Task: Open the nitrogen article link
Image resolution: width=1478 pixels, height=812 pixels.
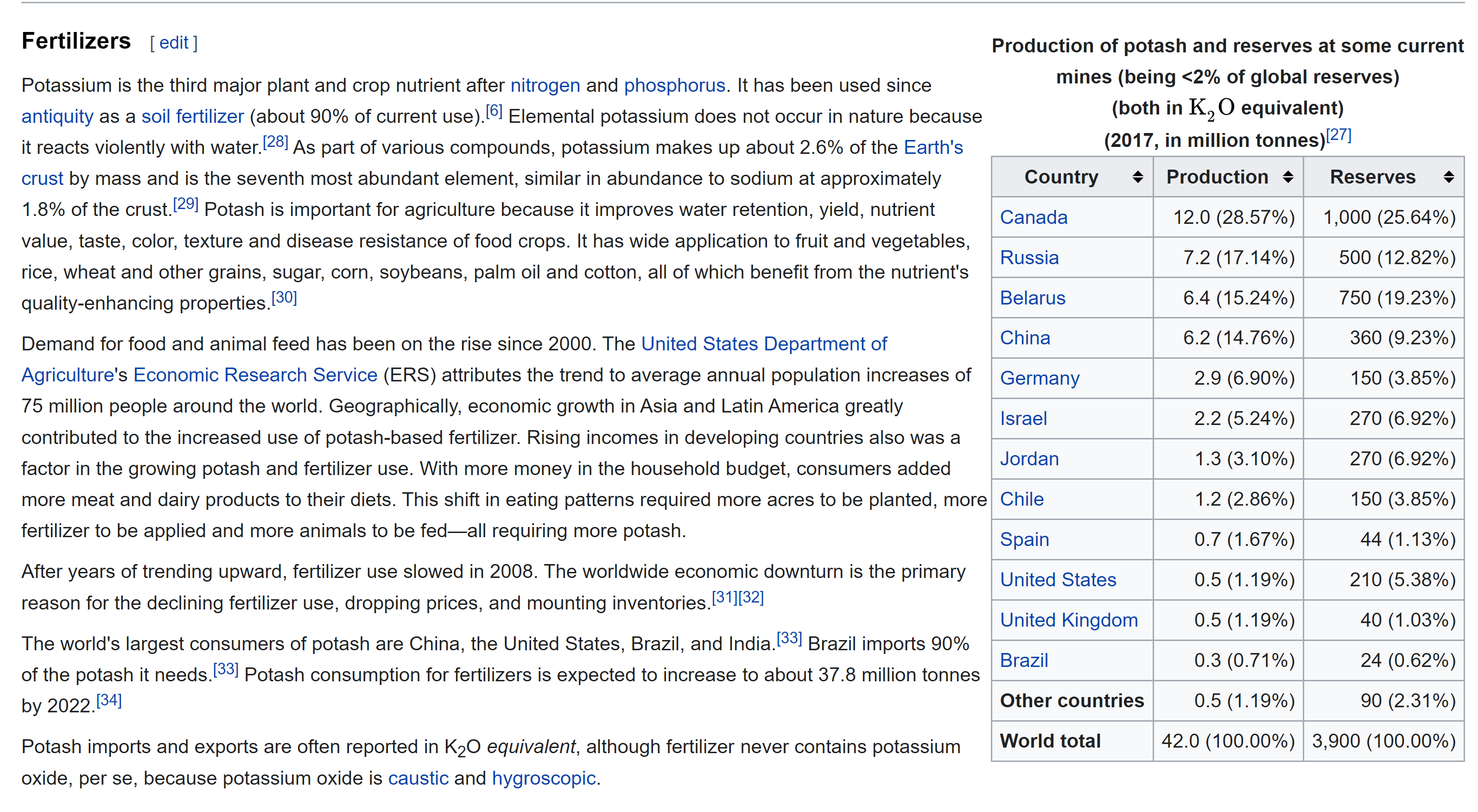Action: click(545, 85)
